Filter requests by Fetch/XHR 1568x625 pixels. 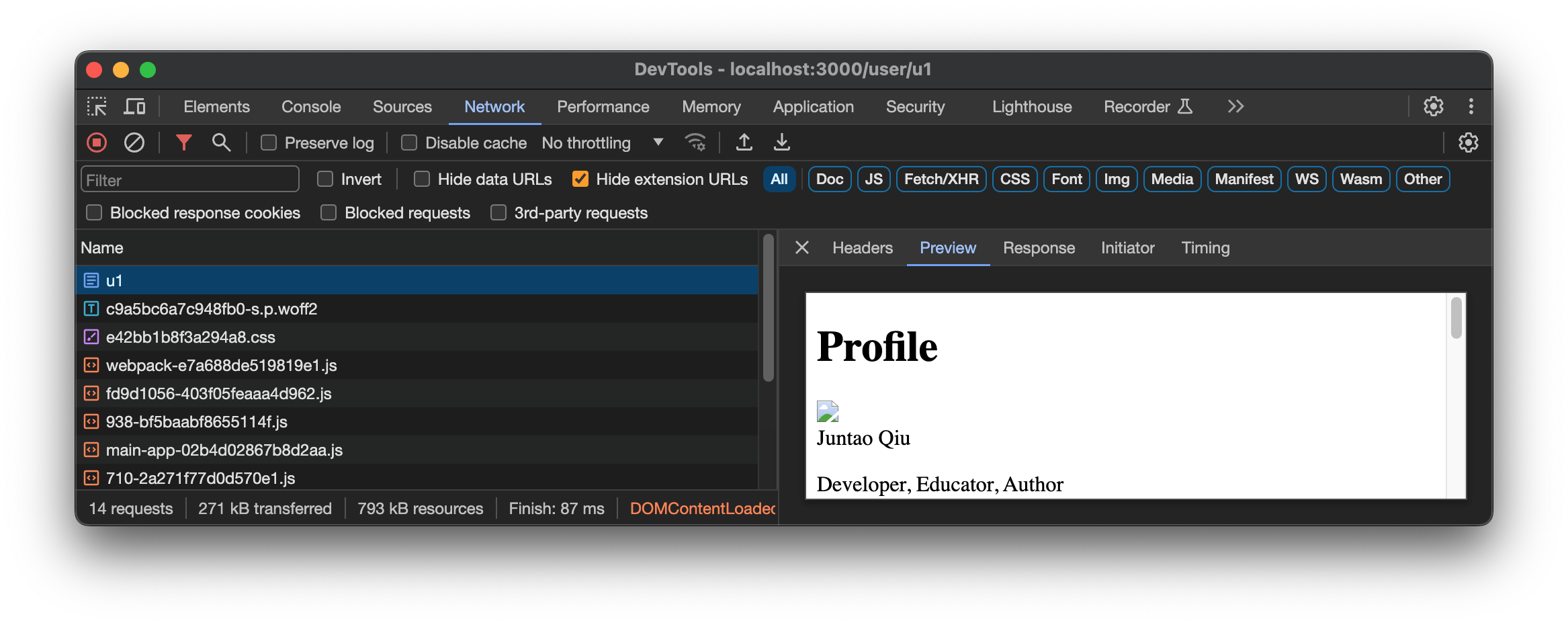941,179
